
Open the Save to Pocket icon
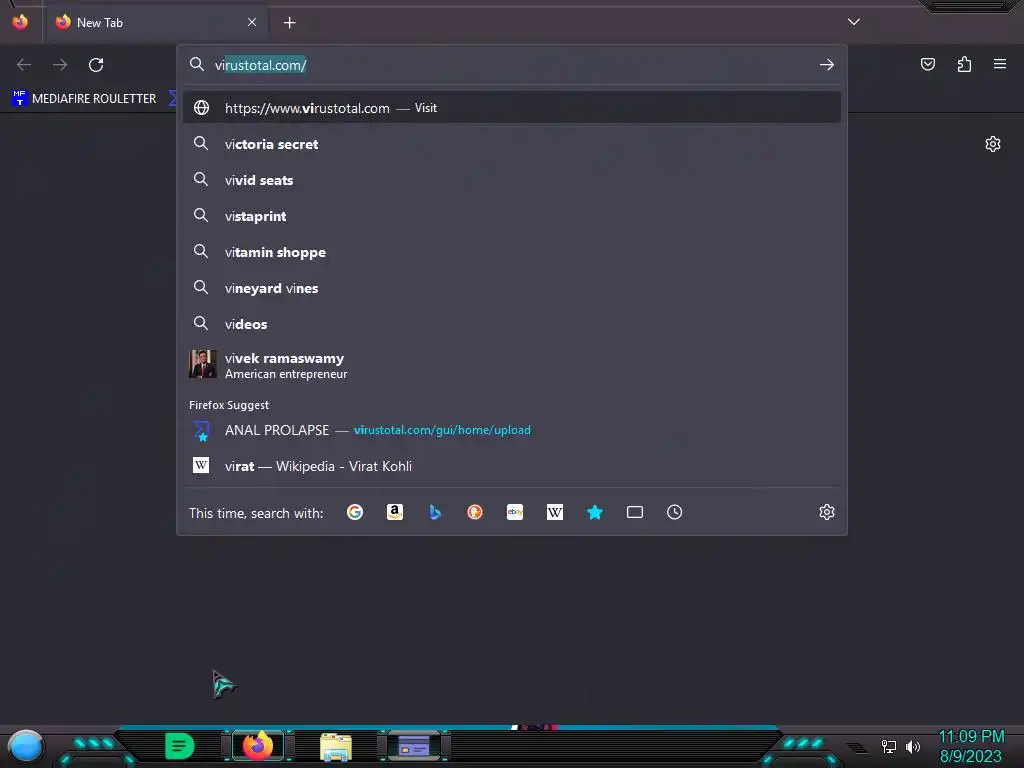coord(927,64)
